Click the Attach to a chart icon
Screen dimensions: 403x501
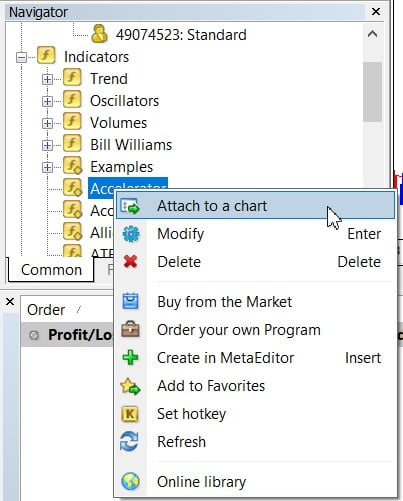(x=130, y=206)
